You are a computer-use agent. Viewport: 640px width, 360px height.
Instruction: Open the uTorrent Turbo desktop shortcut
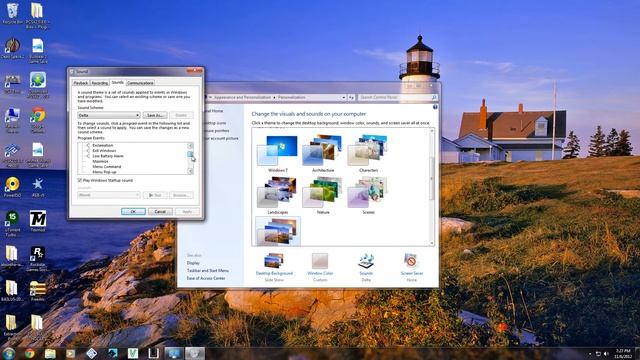pos(12,224)
